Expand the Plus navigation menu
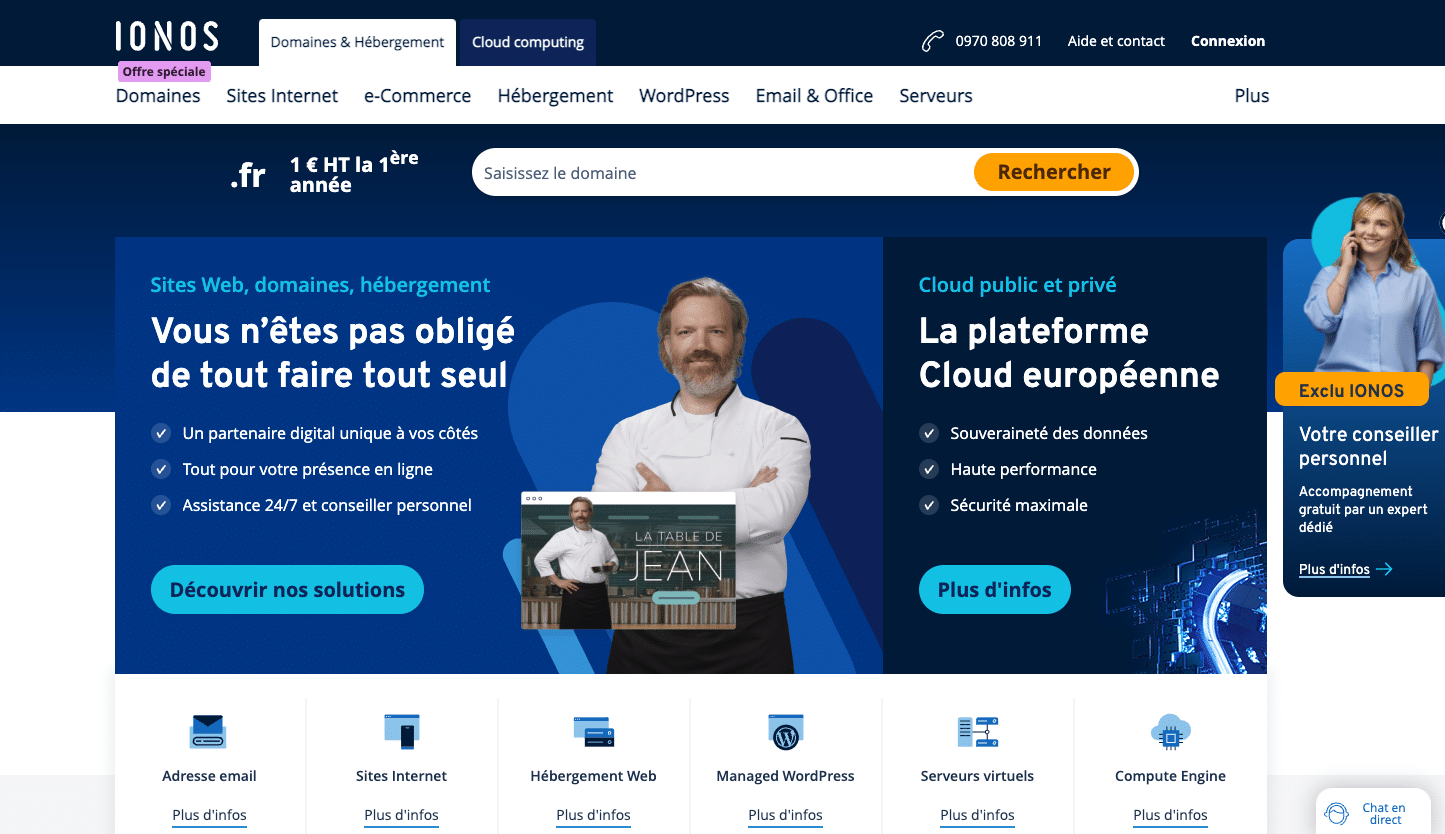Image resolution: width=1445 pixels, height=834 pixels. click(x=1251, y=96)
